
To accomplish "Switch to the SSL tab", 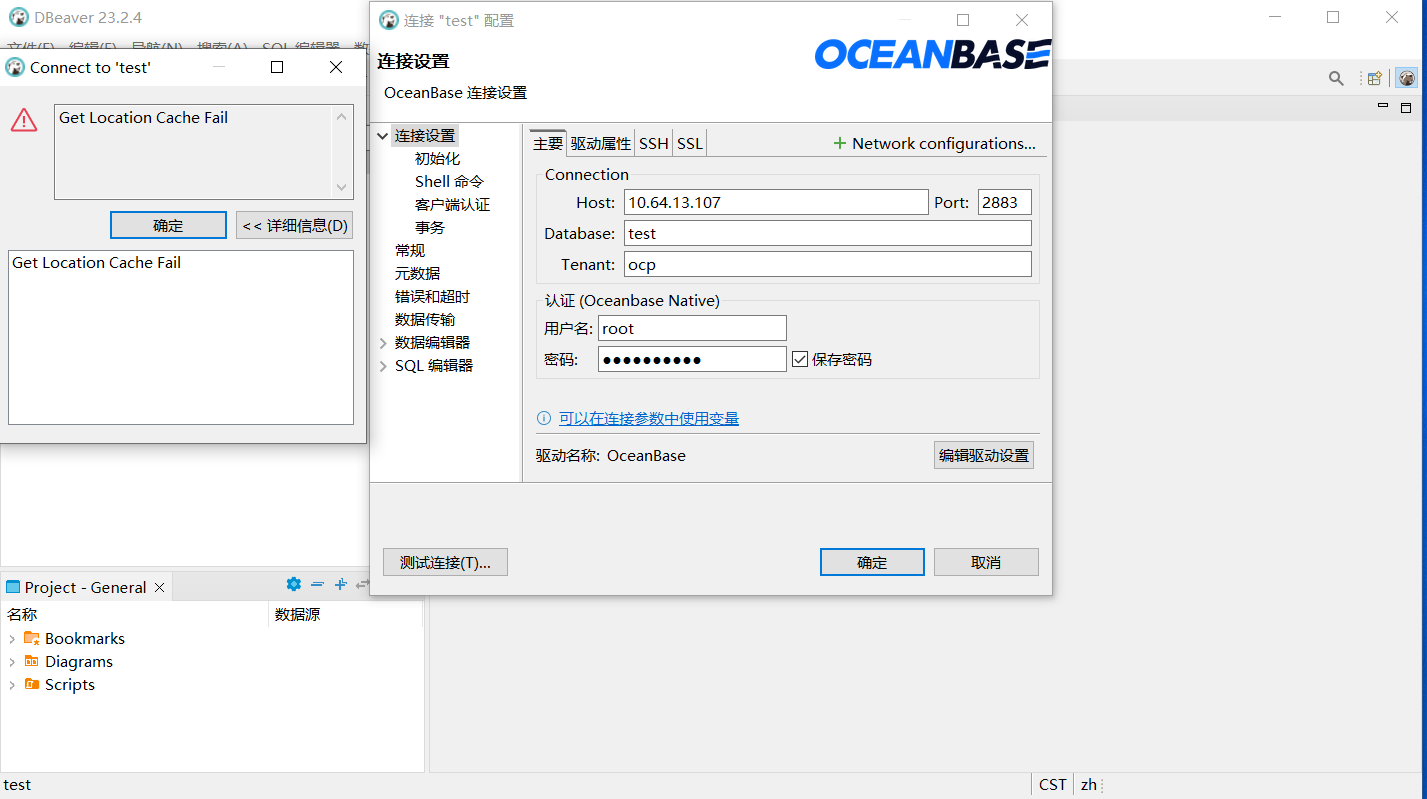I will point(690,143).
